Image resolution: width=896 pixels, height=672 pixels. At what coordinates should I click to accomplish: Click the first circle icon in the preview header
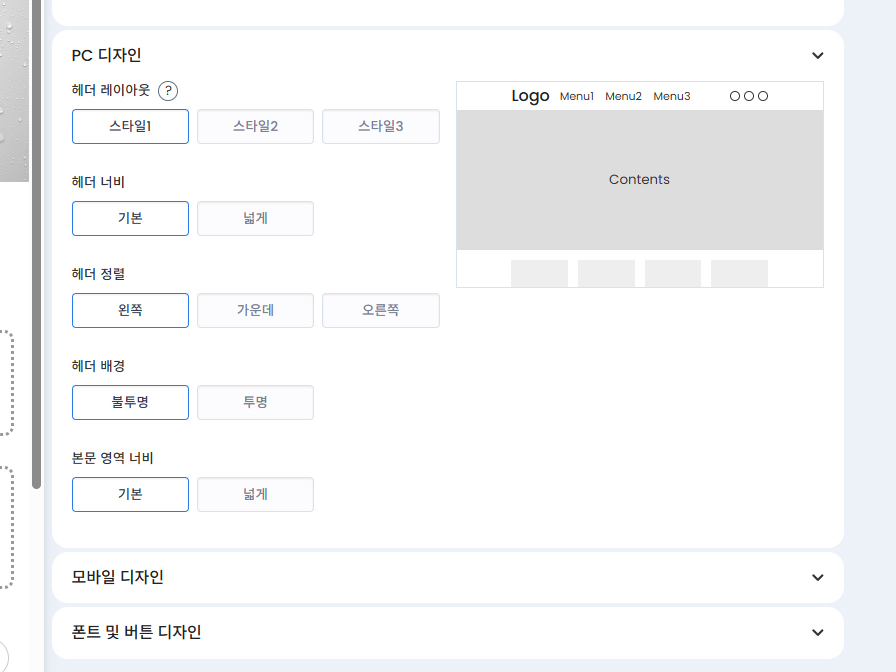point(735,96)
